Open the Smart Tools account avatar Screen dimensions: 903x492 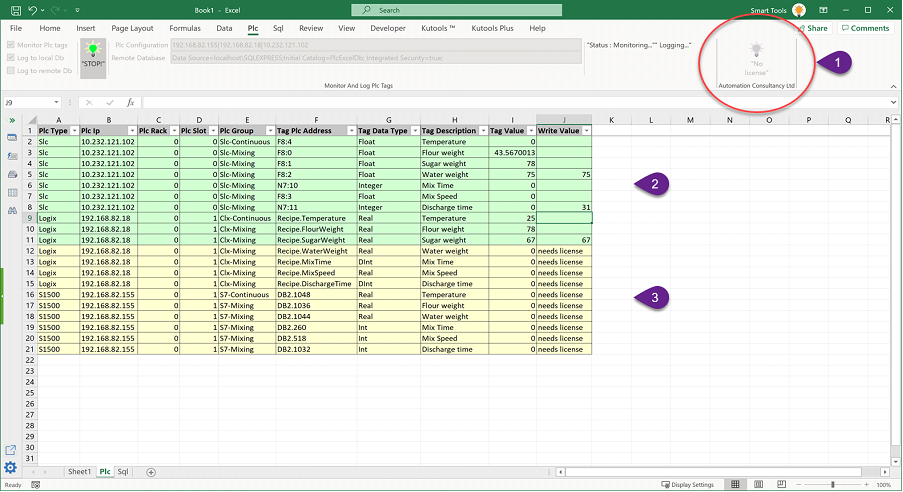(799, 10)
